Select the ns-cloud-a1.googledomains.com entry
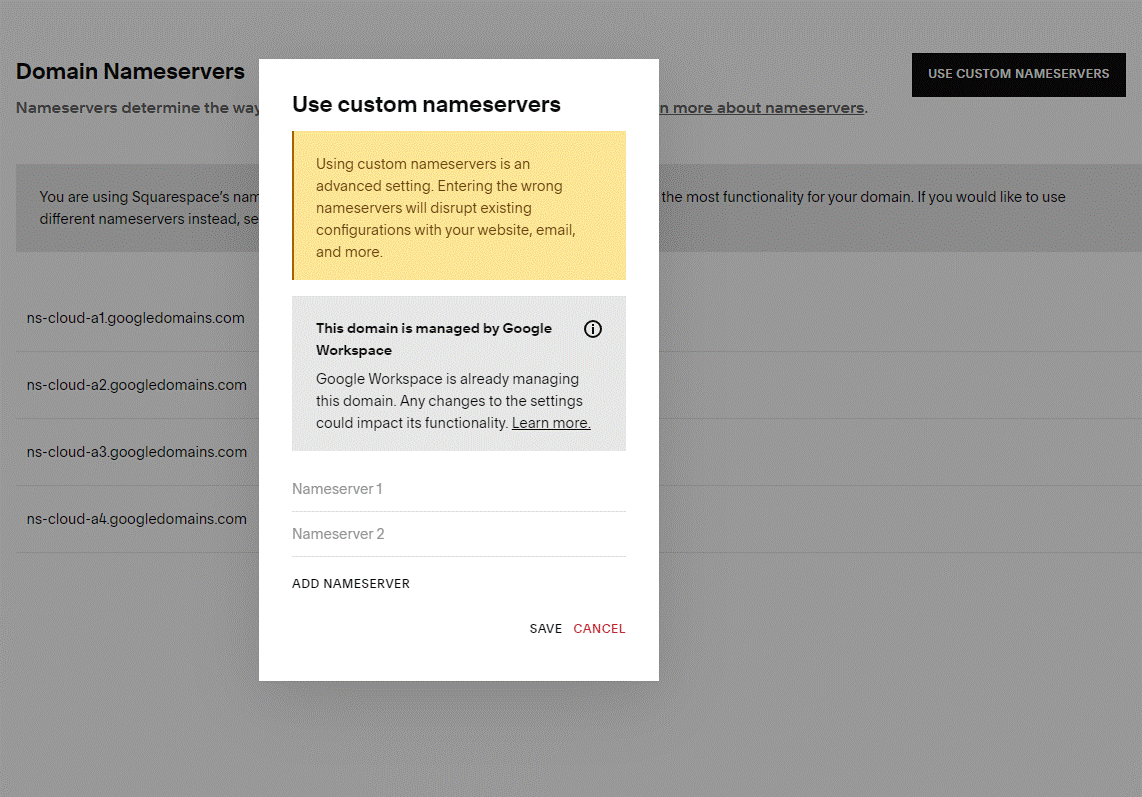The image size is (1142, 797). pos(136,318)
